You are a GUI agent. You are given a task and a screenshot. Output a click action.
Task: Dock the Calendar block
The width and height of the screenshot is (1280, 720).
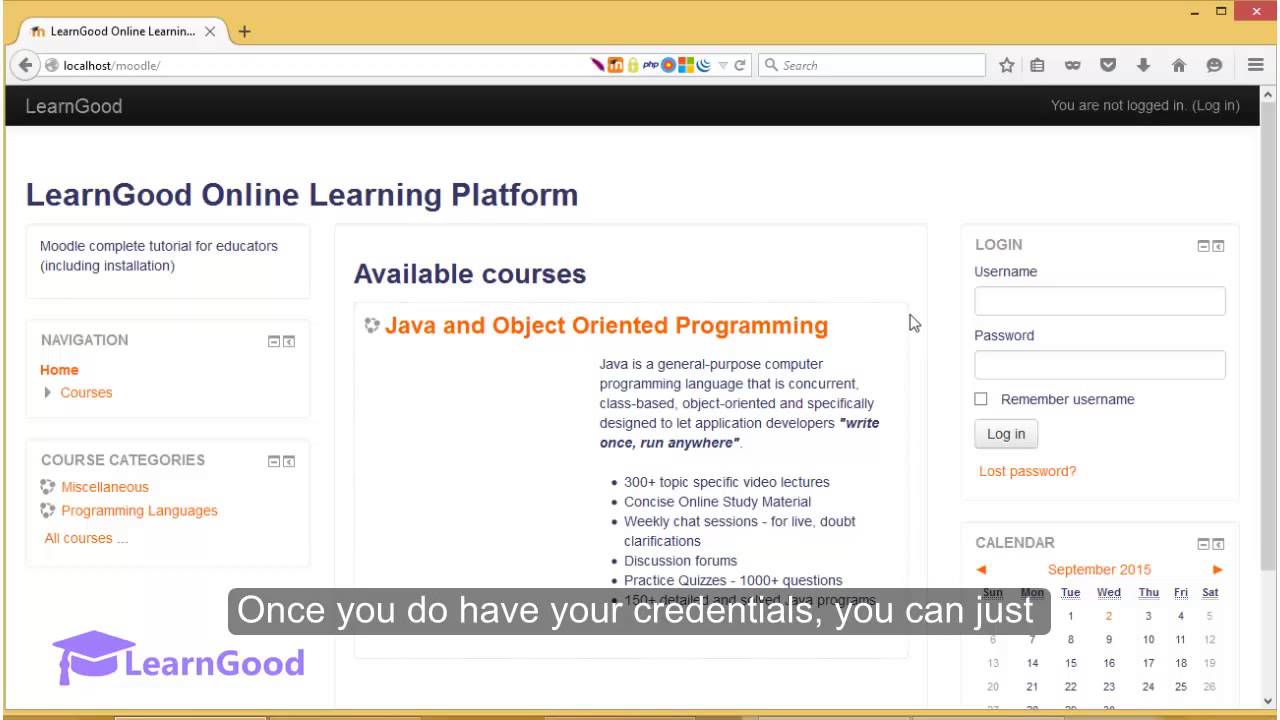click(1218, 544)
